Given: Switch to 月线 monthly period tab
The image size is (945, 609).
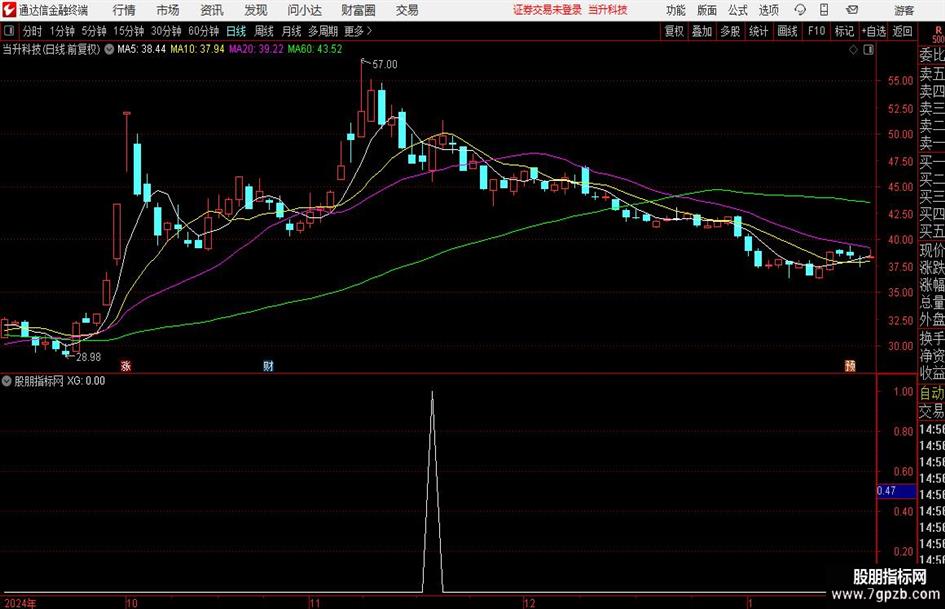Looking at the screenshot, I should click(291, 31).
